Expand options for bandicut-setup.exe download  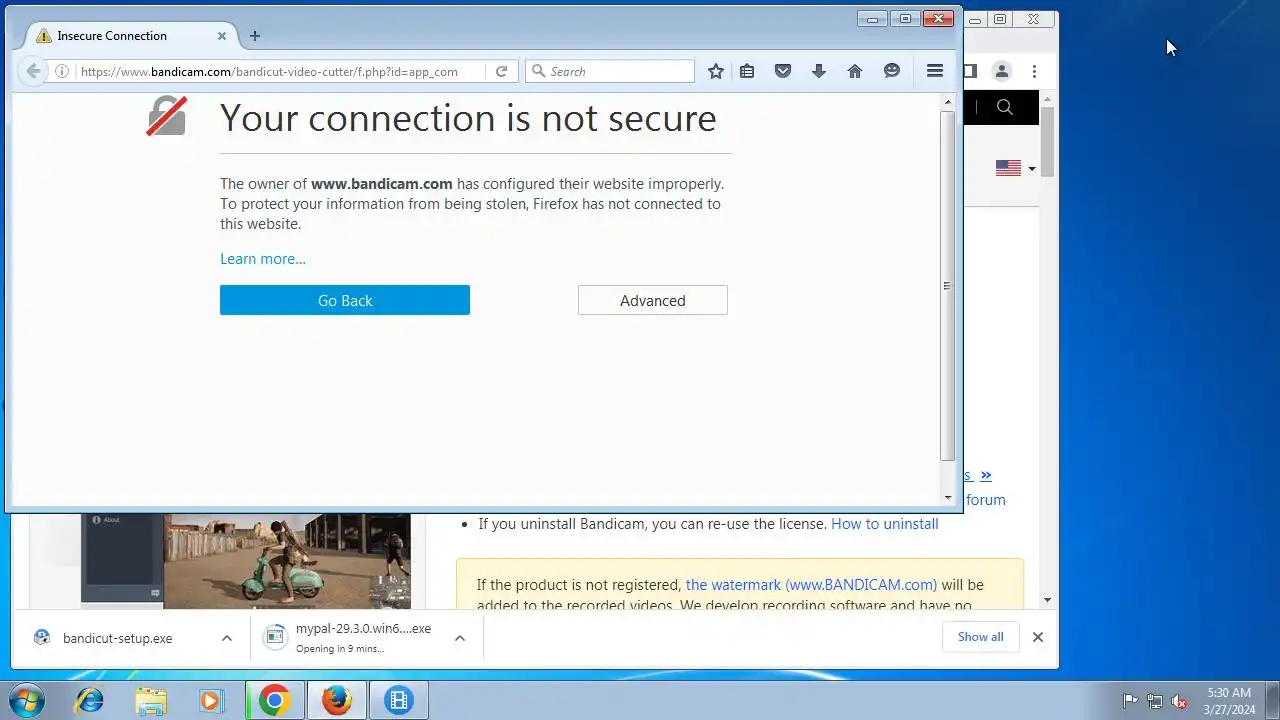click(x=227, y=638)
